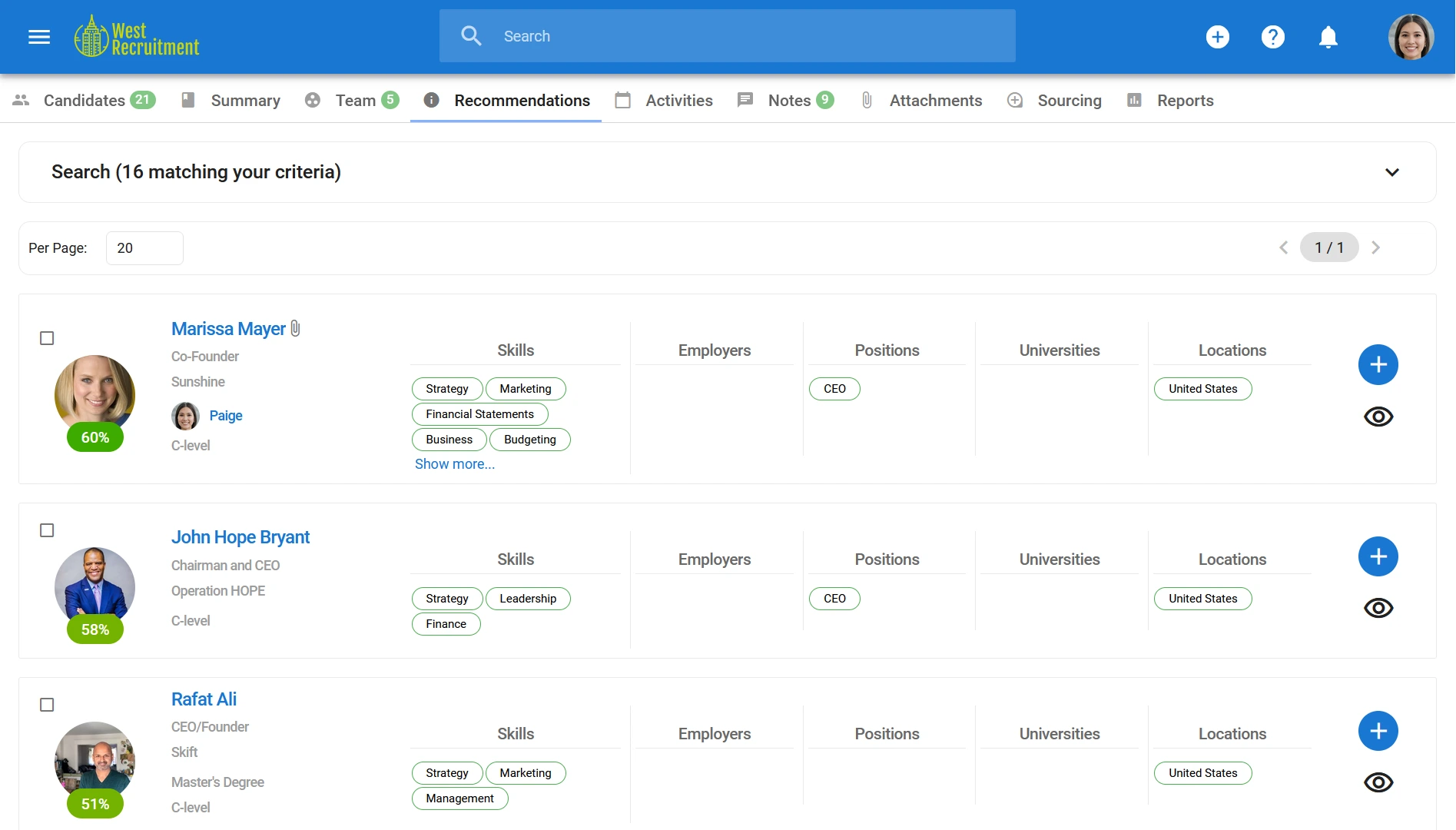Collapse the Search criteria panel
This screenshot has height=830, width=1456.
tap(1391, 172)
